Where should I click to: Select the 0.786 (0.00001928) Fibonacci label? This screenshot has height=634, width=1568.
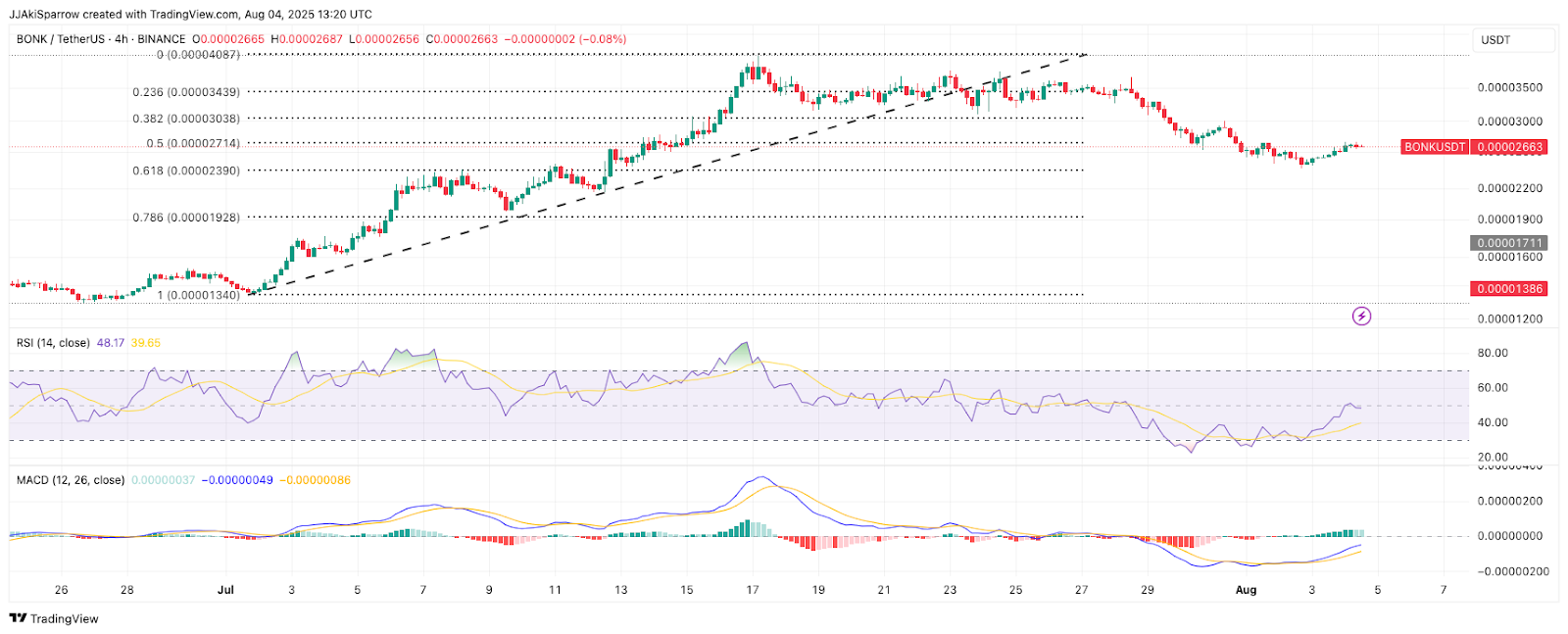click(186, 218)
